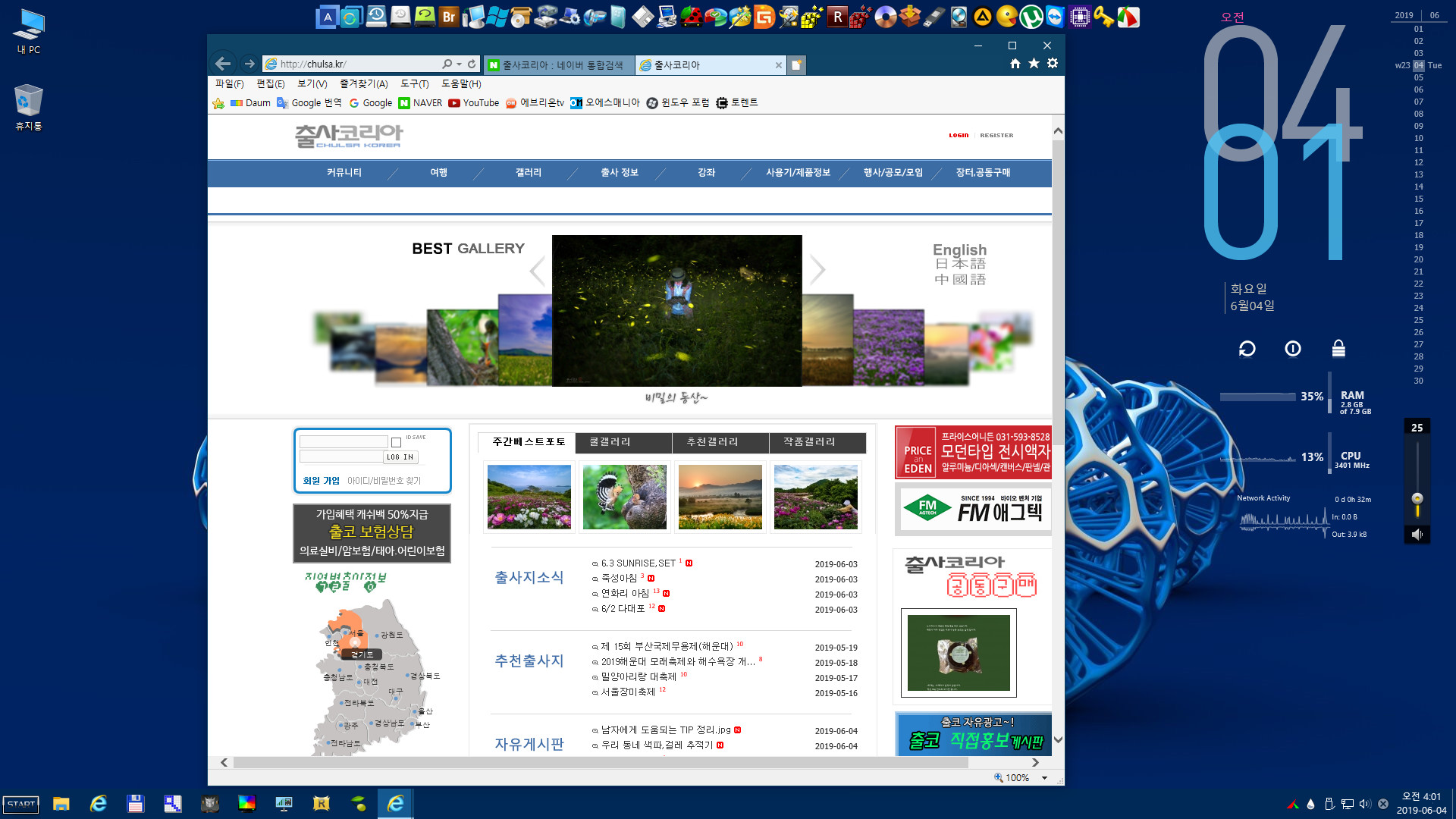Click the REGISTER link at page top

(996, 136)
